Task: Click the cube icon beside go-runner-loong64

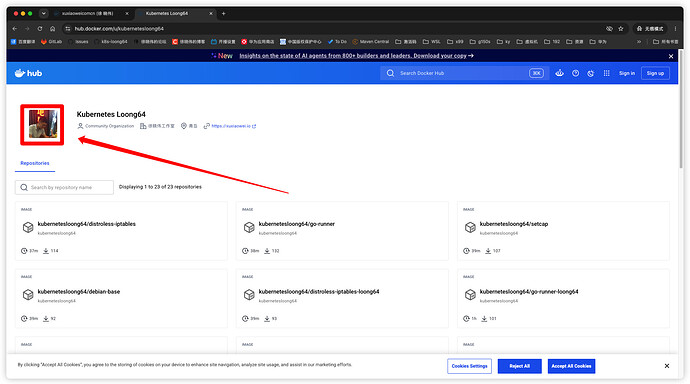Action: point(470,295)
